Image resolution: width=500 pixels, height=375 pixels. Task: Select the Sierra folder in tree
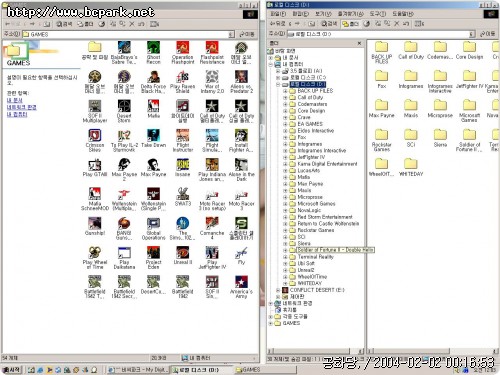(x=304, y=244)
